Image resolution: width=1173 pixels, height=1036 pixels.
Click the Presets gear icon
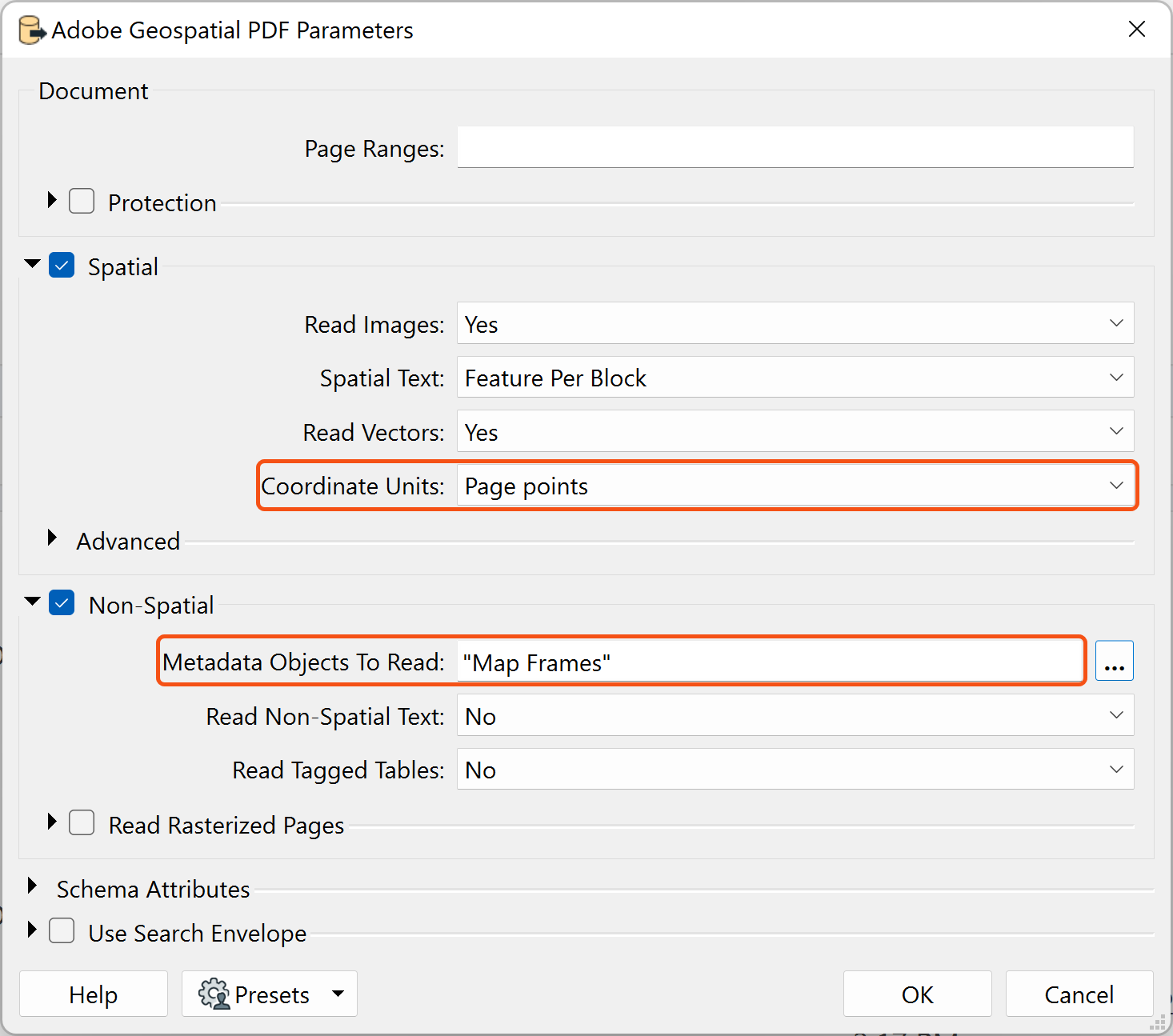pos(214,994)
